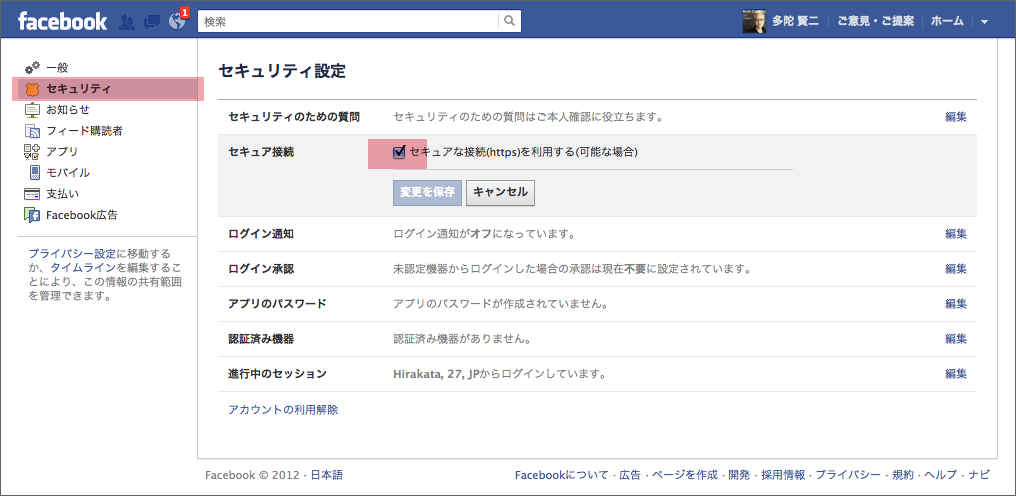
Task: Click the セキュリティ shield icon
Action: point(32,89)
